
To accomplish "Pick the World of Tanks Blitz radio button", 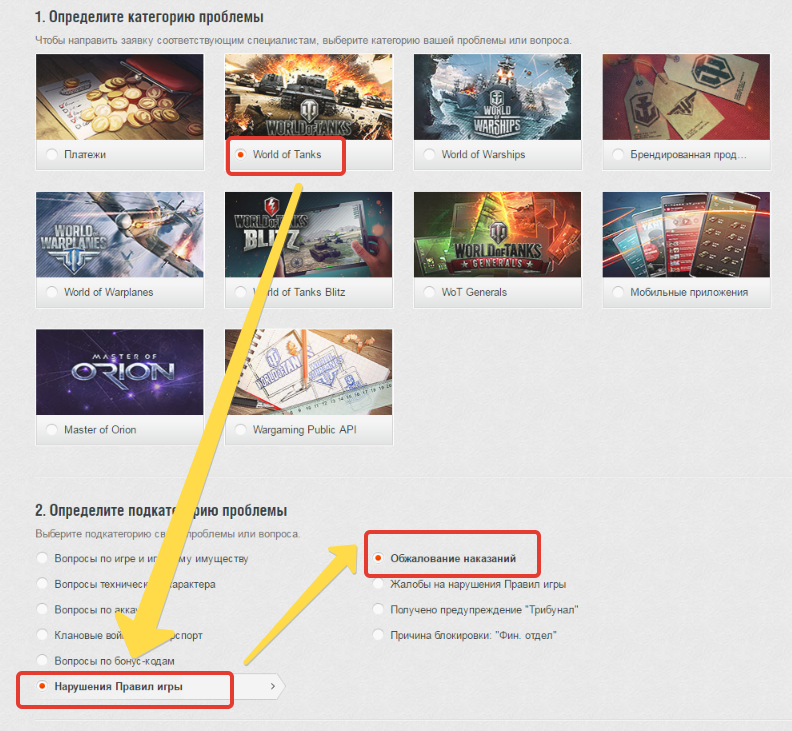I will (241, 292).
